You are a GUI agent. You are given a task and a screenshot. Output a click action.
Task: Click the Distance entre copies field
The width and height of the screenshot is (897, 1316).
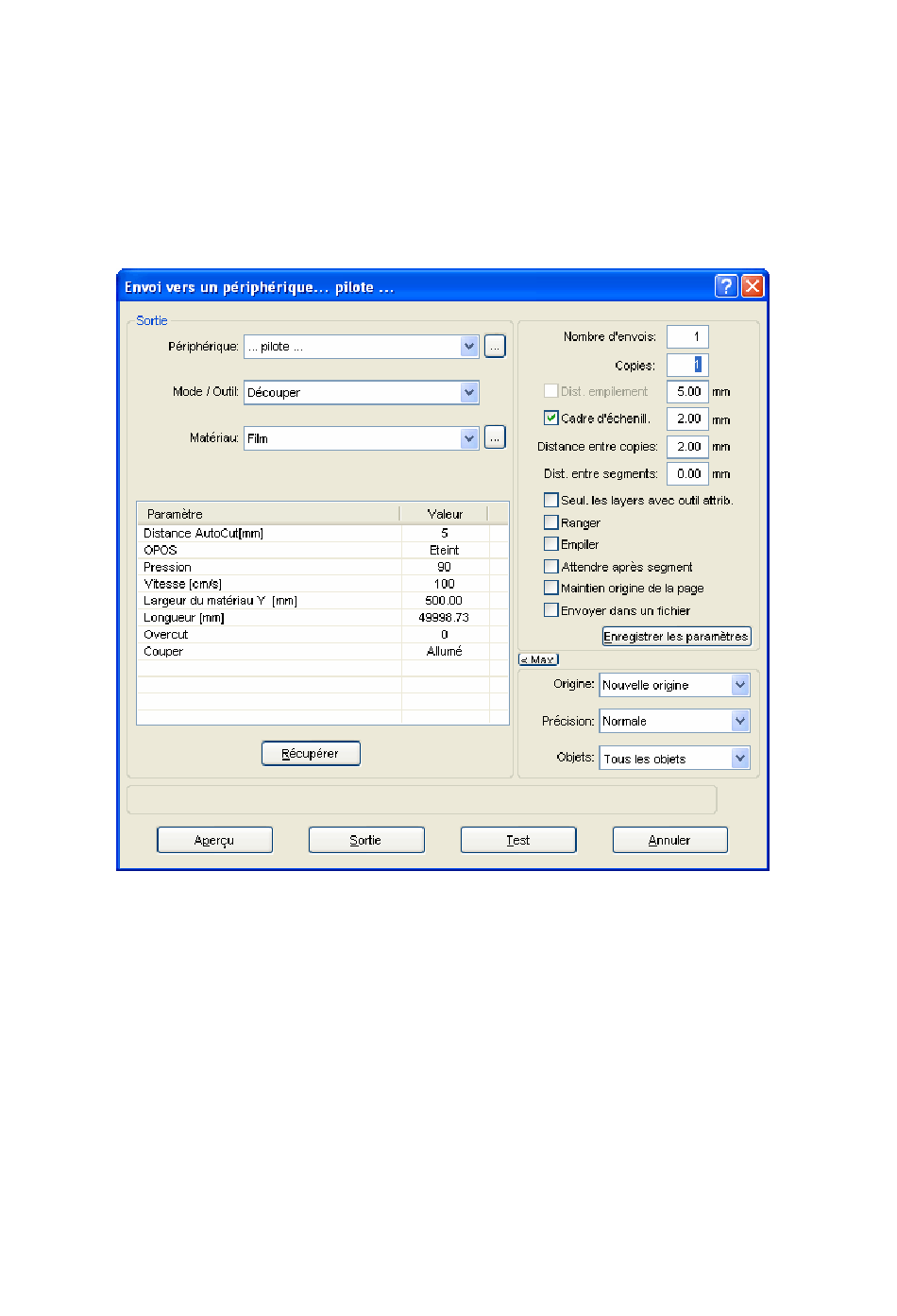687,446
